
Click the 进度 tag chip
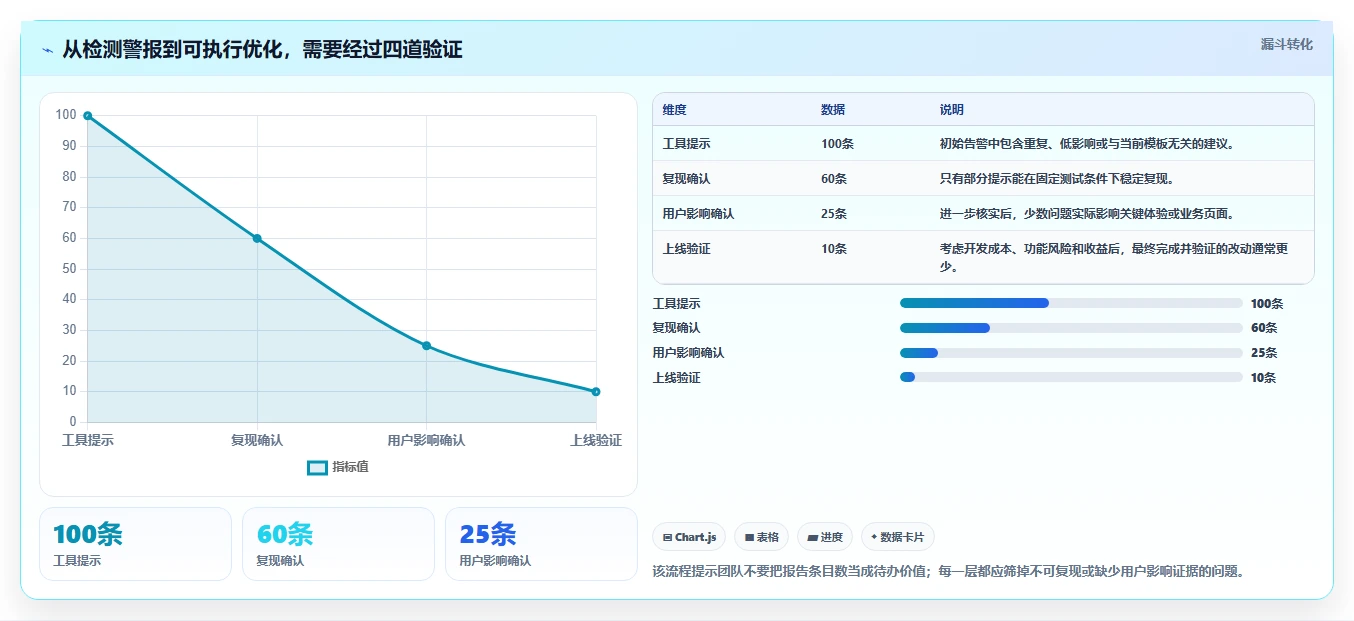825,537
